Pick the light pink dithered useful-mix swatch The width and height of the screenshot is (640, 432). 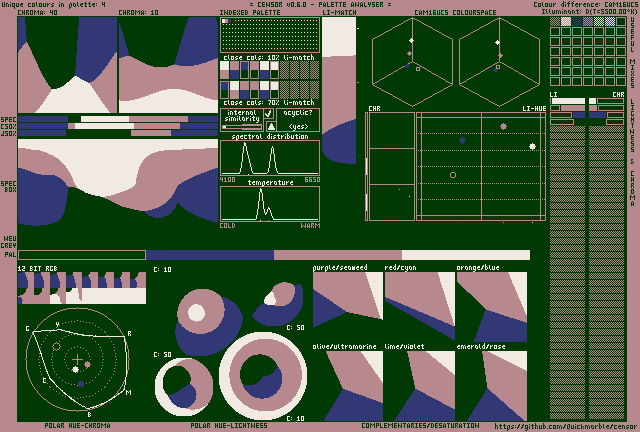click(566, 21)
